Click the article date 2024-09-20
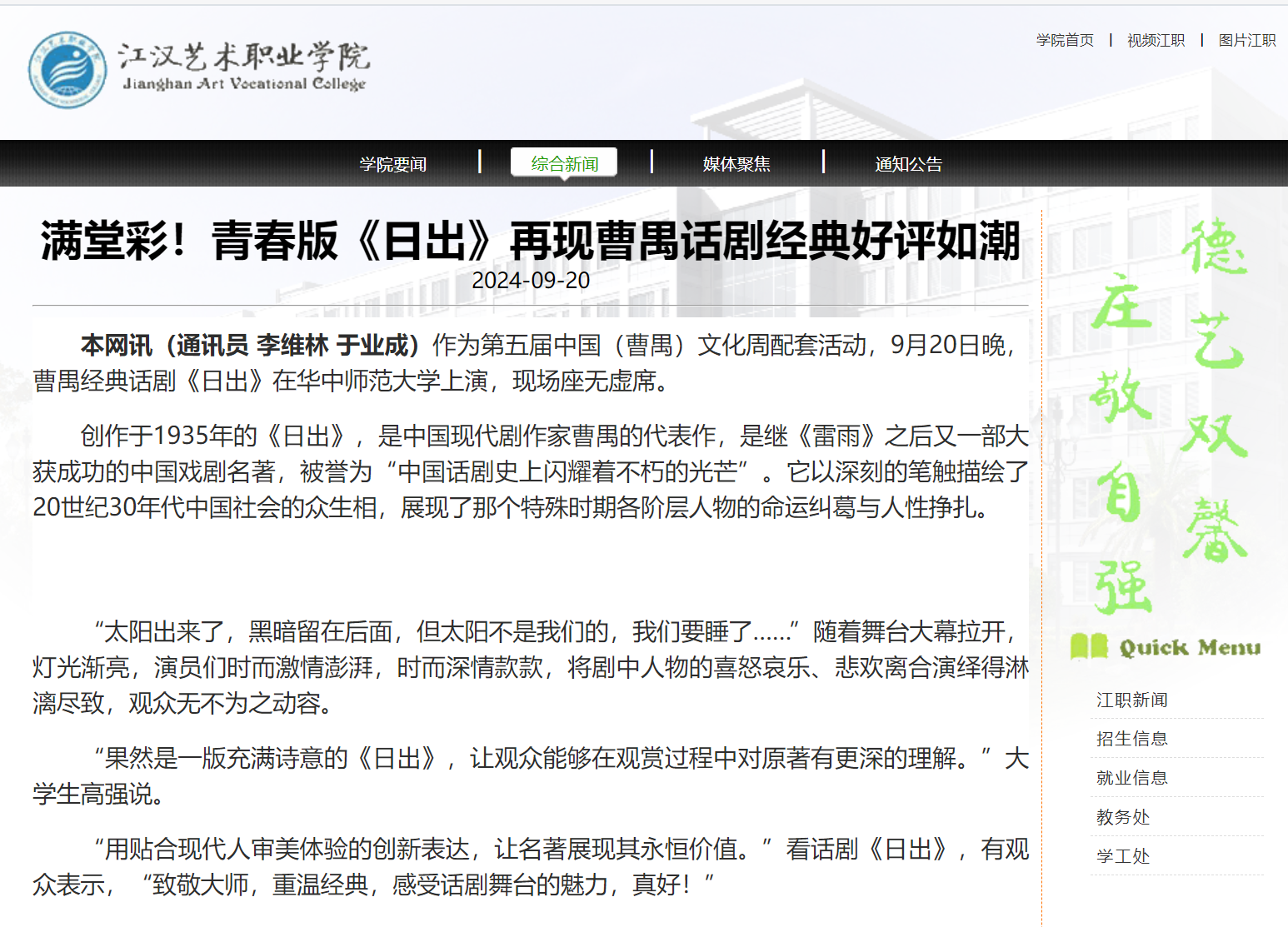The height and width of the screenshot is (927, 1288). click(531, 281)
